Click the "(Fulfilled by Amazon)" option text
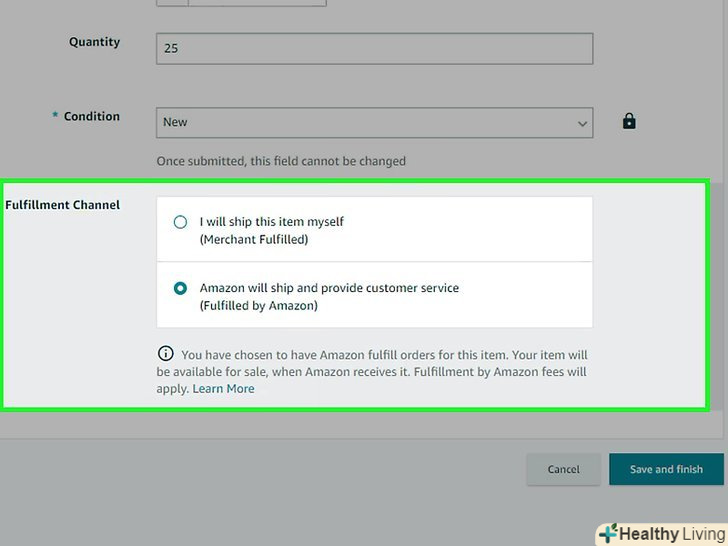 coord(258,306)
